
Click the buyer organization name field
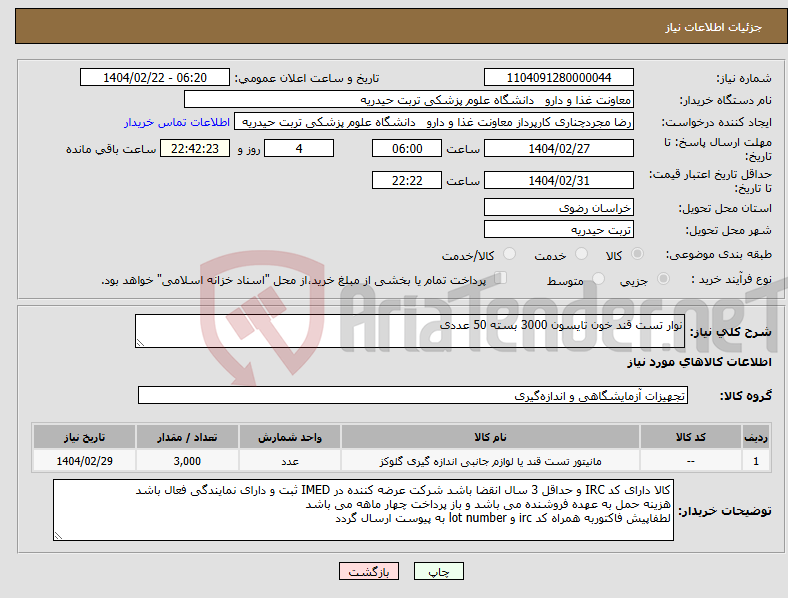(x=409, y=99)
